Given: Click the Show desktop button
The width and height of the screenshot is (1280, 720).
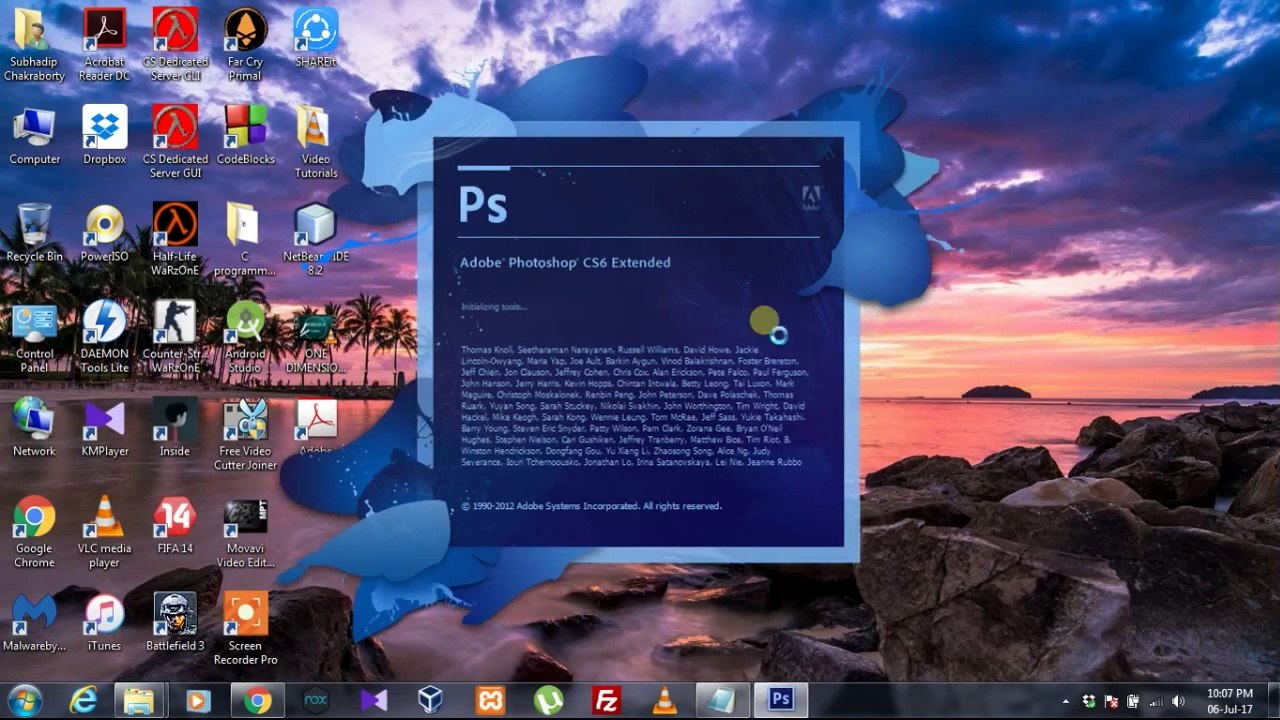Looking at the screenshot, I should [x=1272, y=701].
